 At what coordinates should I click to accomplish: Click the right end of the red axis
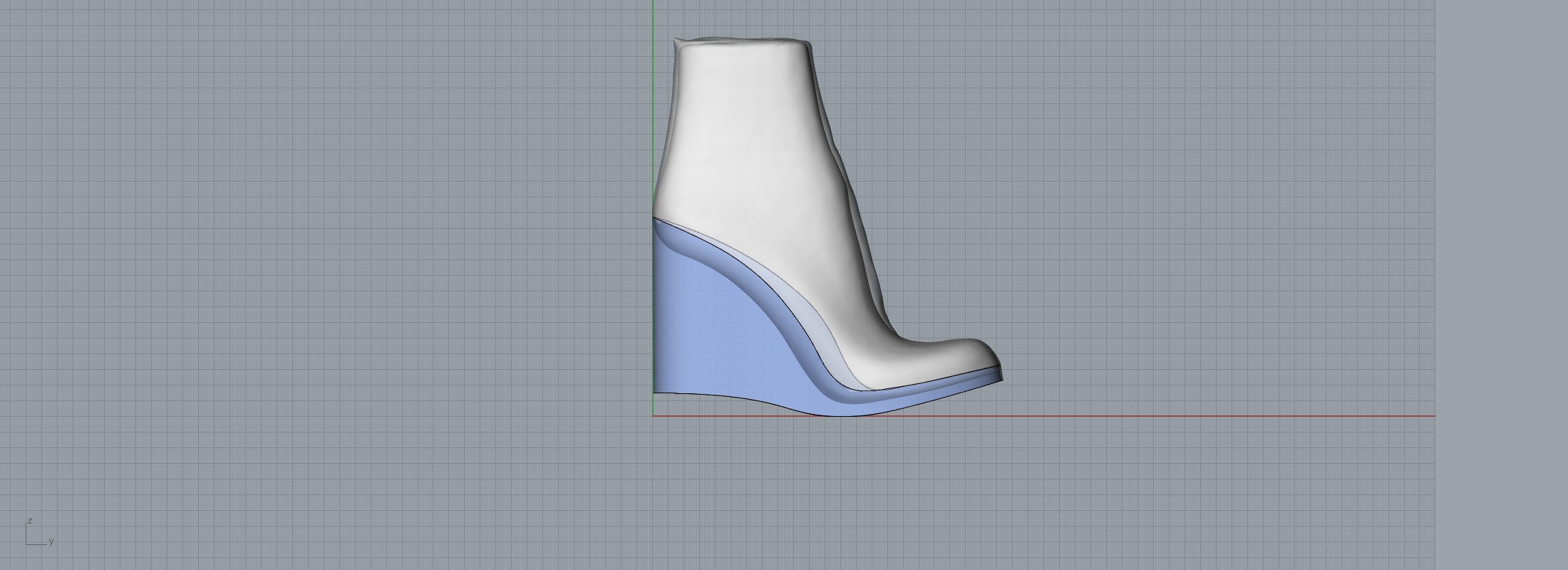[x=1431, y=416]
